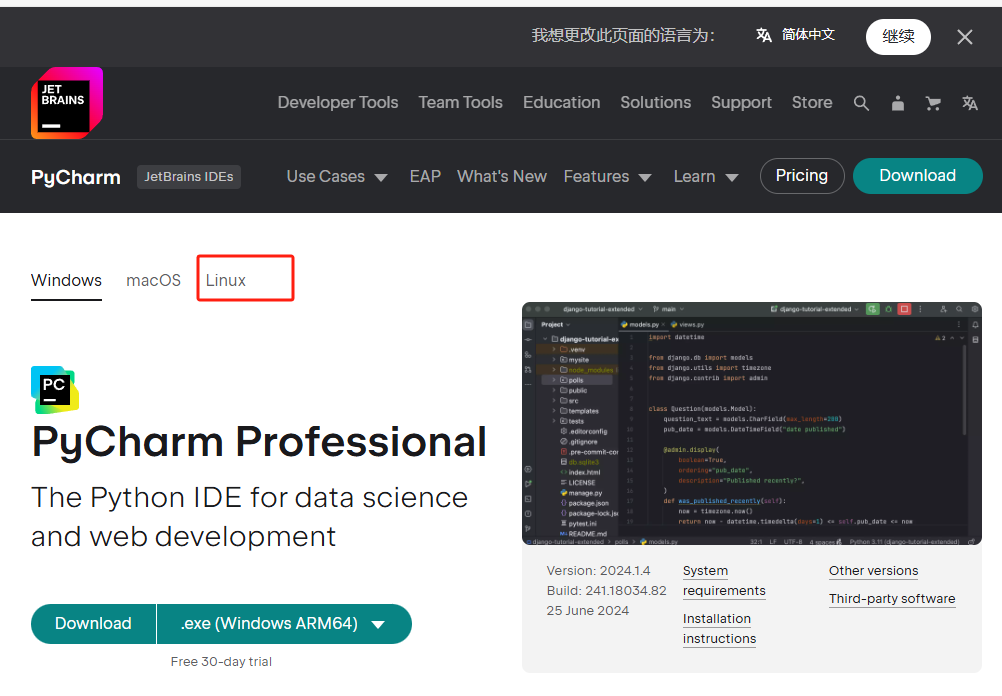Viewport: 1002px width, 696px height.
Task: Open the account profile icon
Action: [898, 103]
